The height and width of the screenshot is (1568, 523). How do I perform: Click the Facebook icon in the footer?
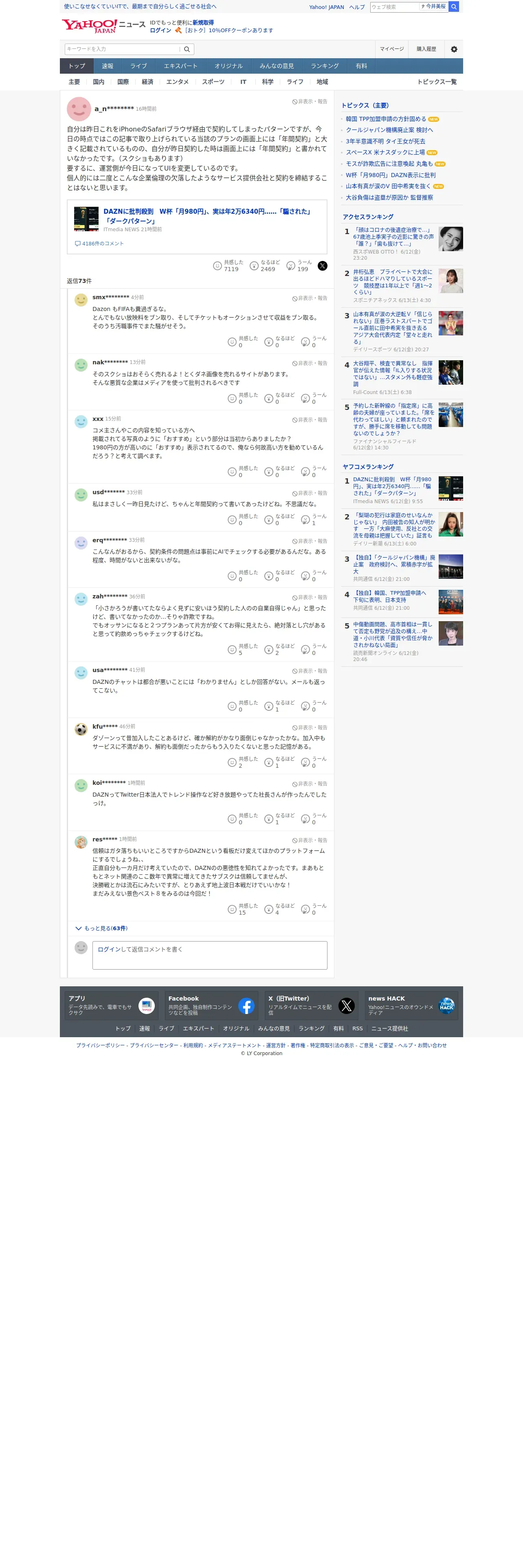[246, 1005]
